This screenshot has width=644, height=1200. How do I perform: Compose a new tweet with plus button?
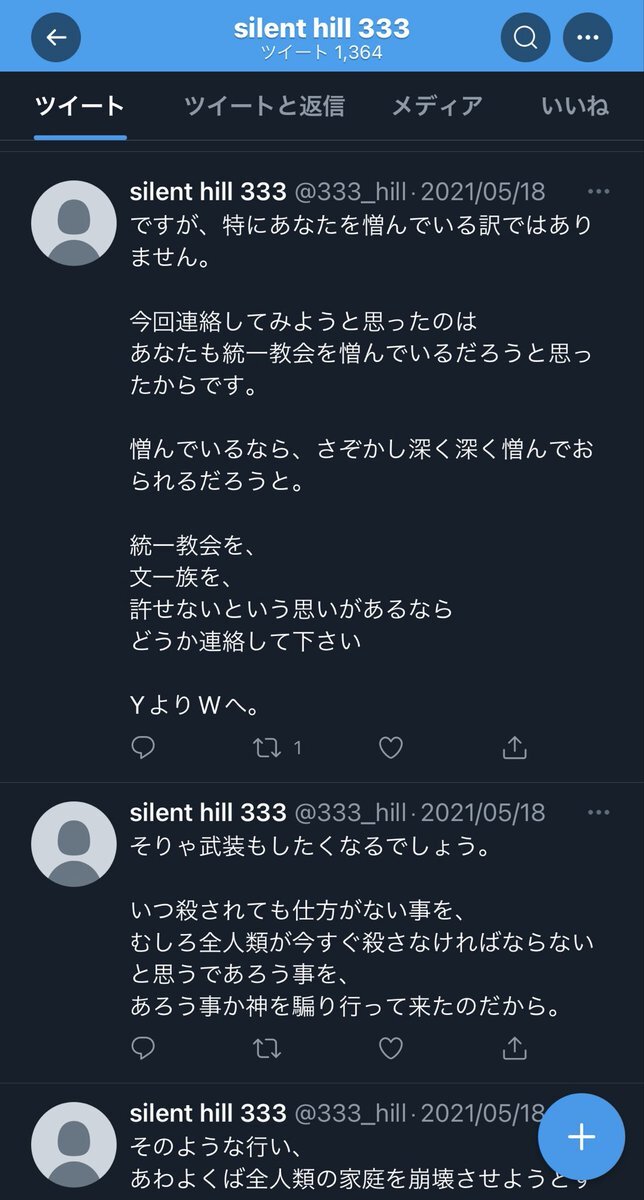click(581, 1137)
